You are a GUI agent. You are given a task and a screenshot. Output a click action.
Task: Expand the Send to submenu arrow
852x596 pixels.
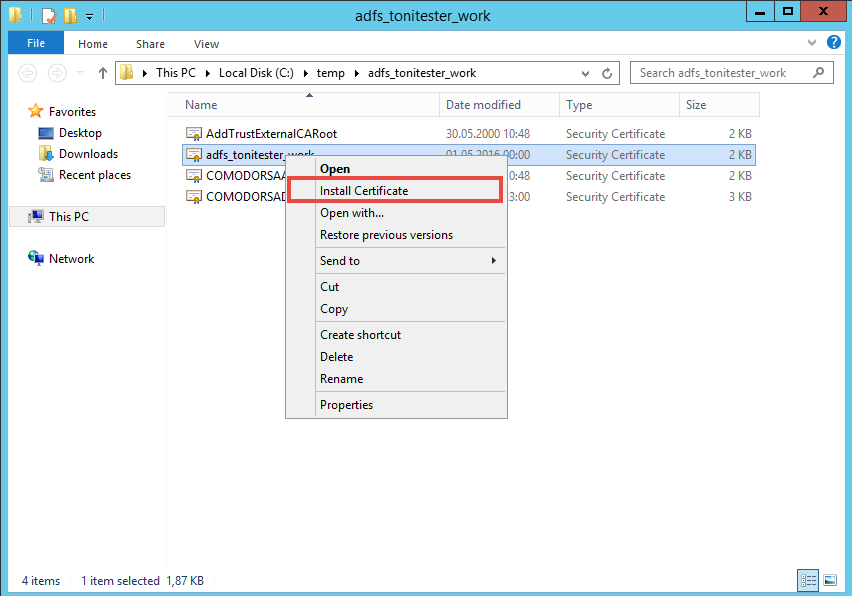coord(493,261)
